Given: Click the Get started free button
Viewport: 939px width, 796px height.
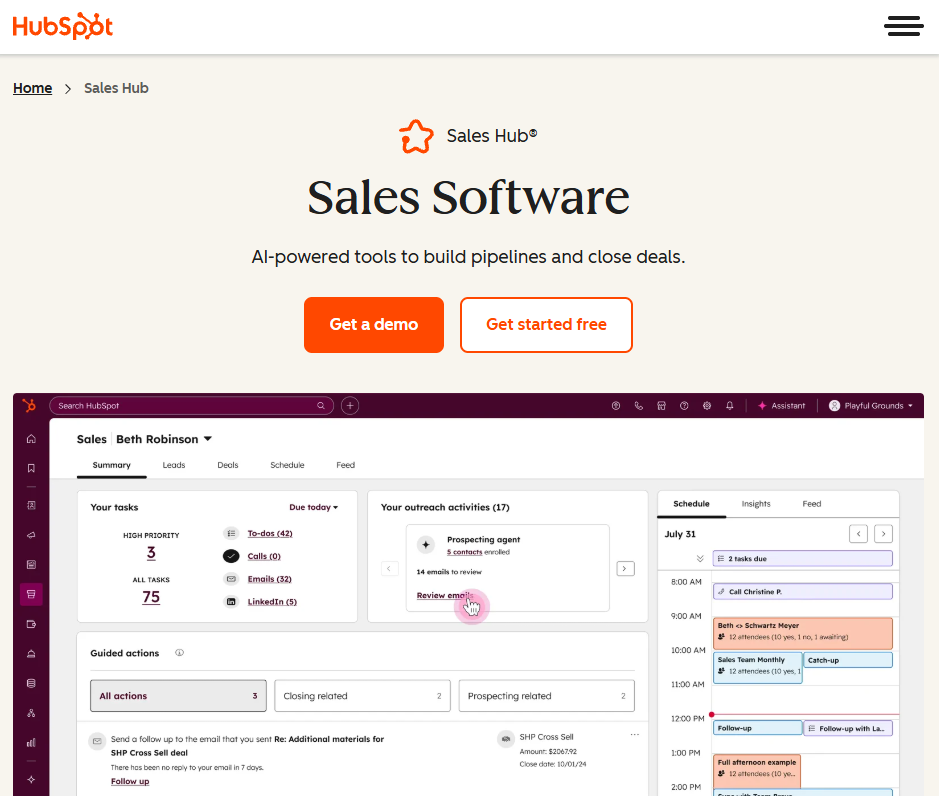Looking at the screenshot, I should click(546, 325).
